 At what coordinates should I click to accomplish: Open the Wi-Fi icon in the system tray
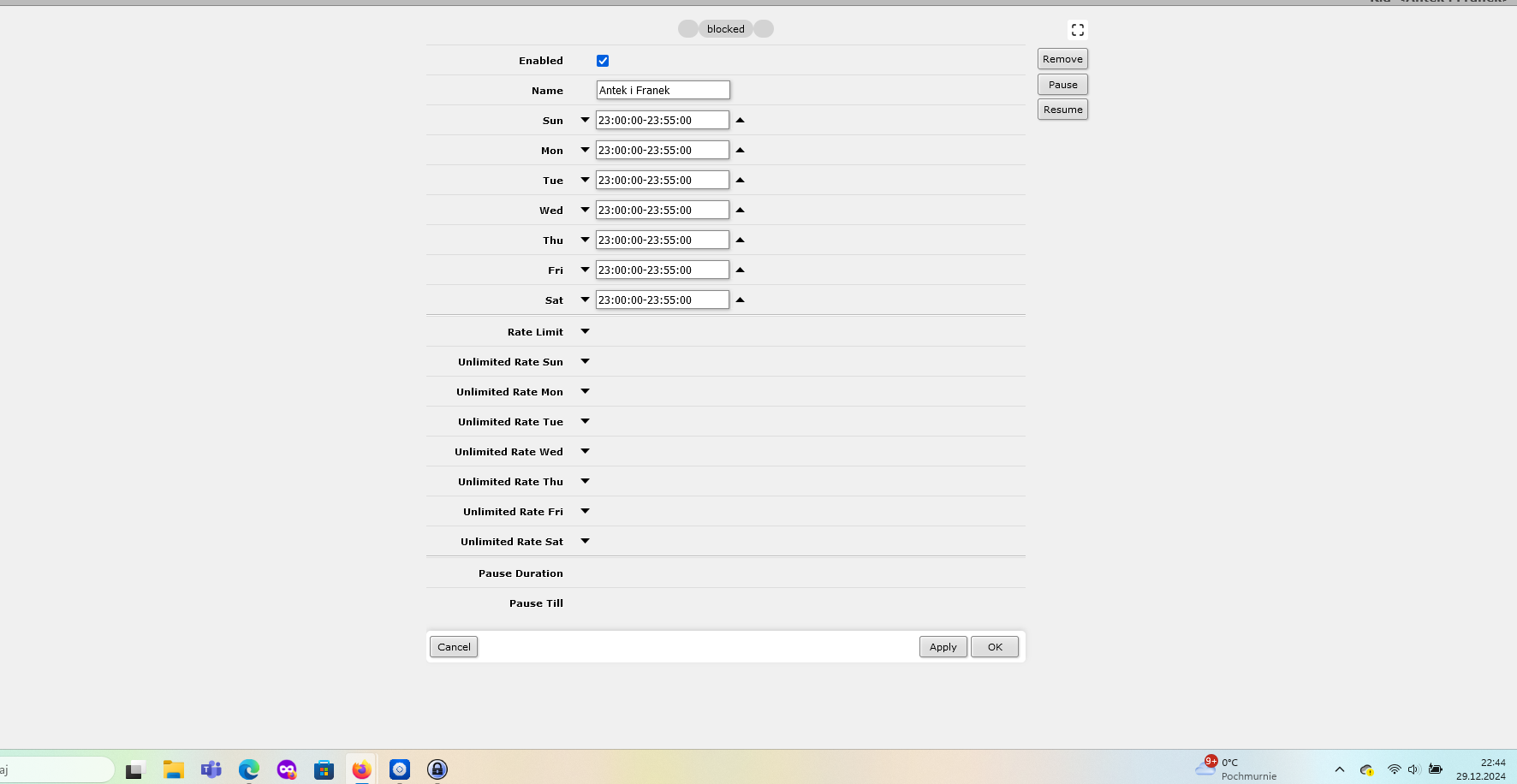1394,769
